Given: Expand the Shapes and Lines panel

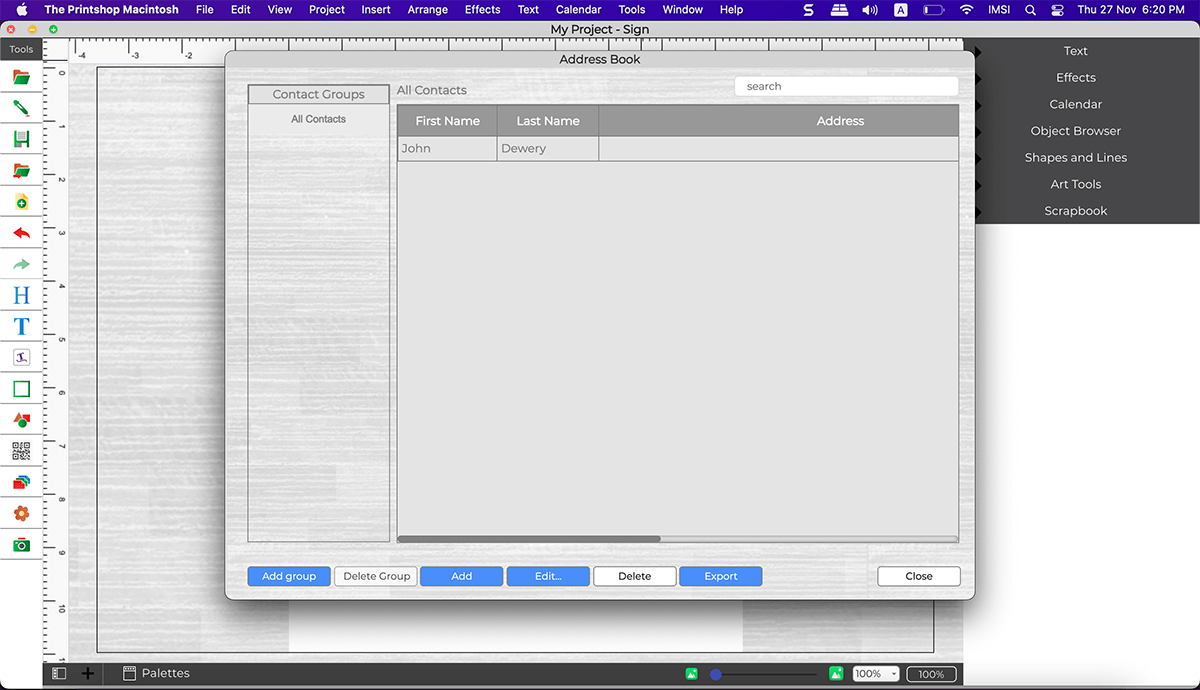Looking at the screenshot, I should pos(1075,158).
